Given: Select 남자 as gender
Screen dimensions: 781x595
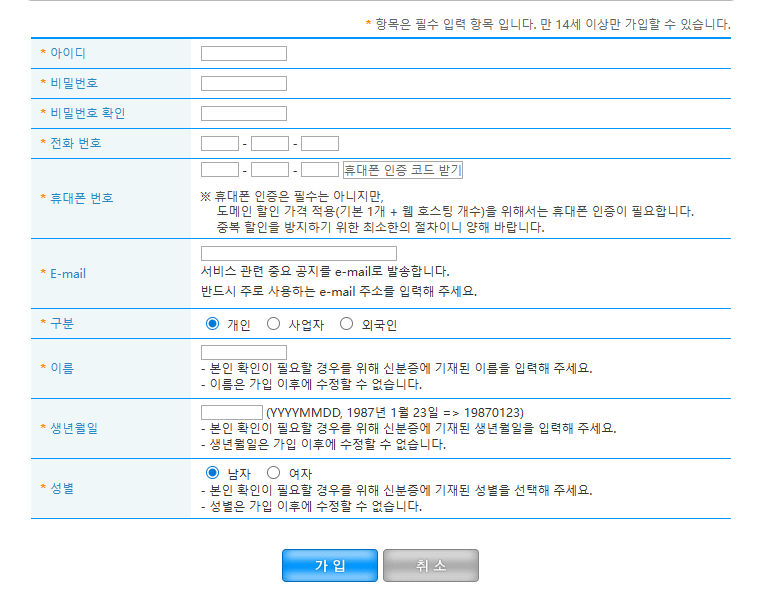Looking at the screenshot, I should click(x=212, y=473).
